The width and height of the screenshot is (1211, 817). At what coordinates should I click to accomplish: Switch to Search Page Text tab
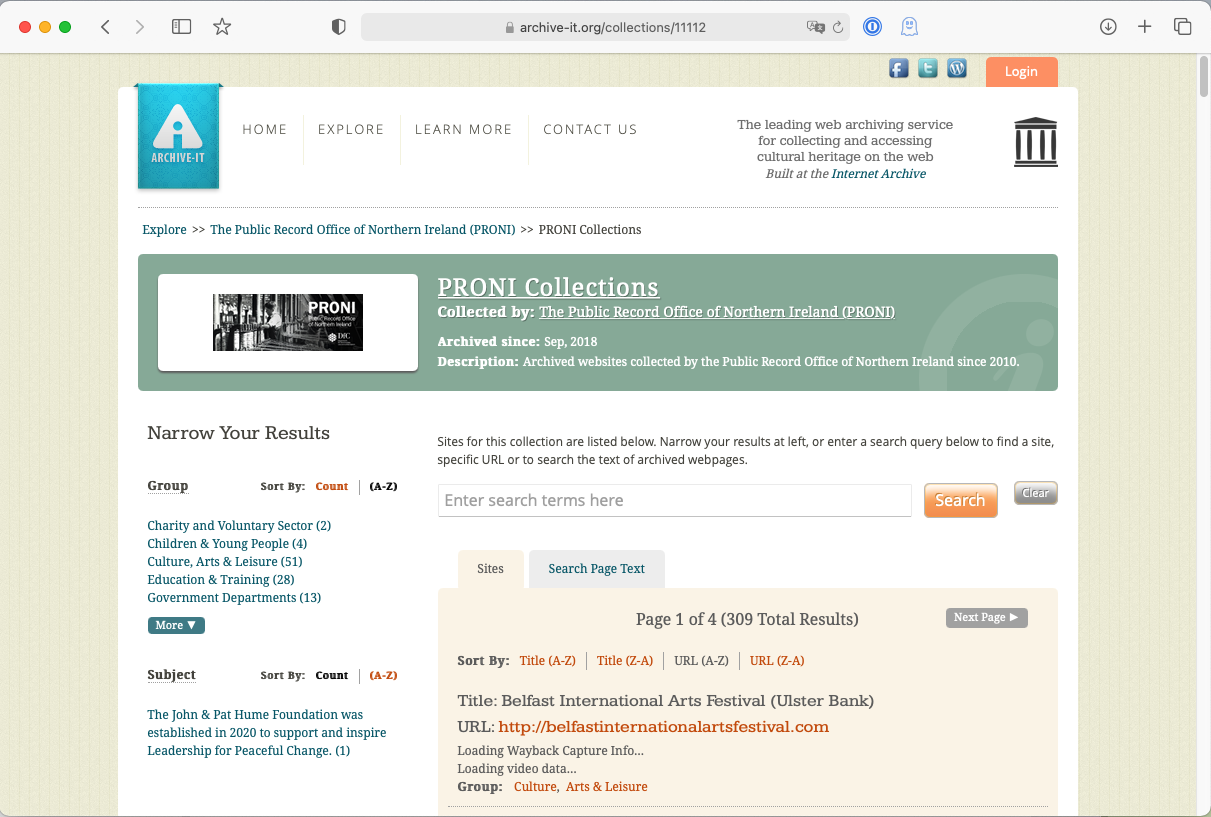click(x=597, y=569)
